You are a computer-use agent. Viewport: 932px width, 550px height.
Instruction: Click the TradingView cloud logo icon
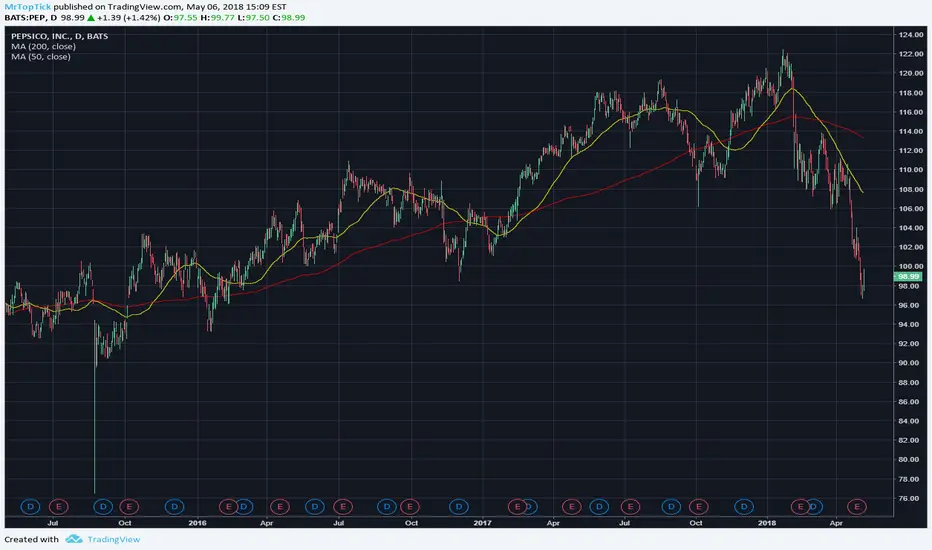pos(74,539)
